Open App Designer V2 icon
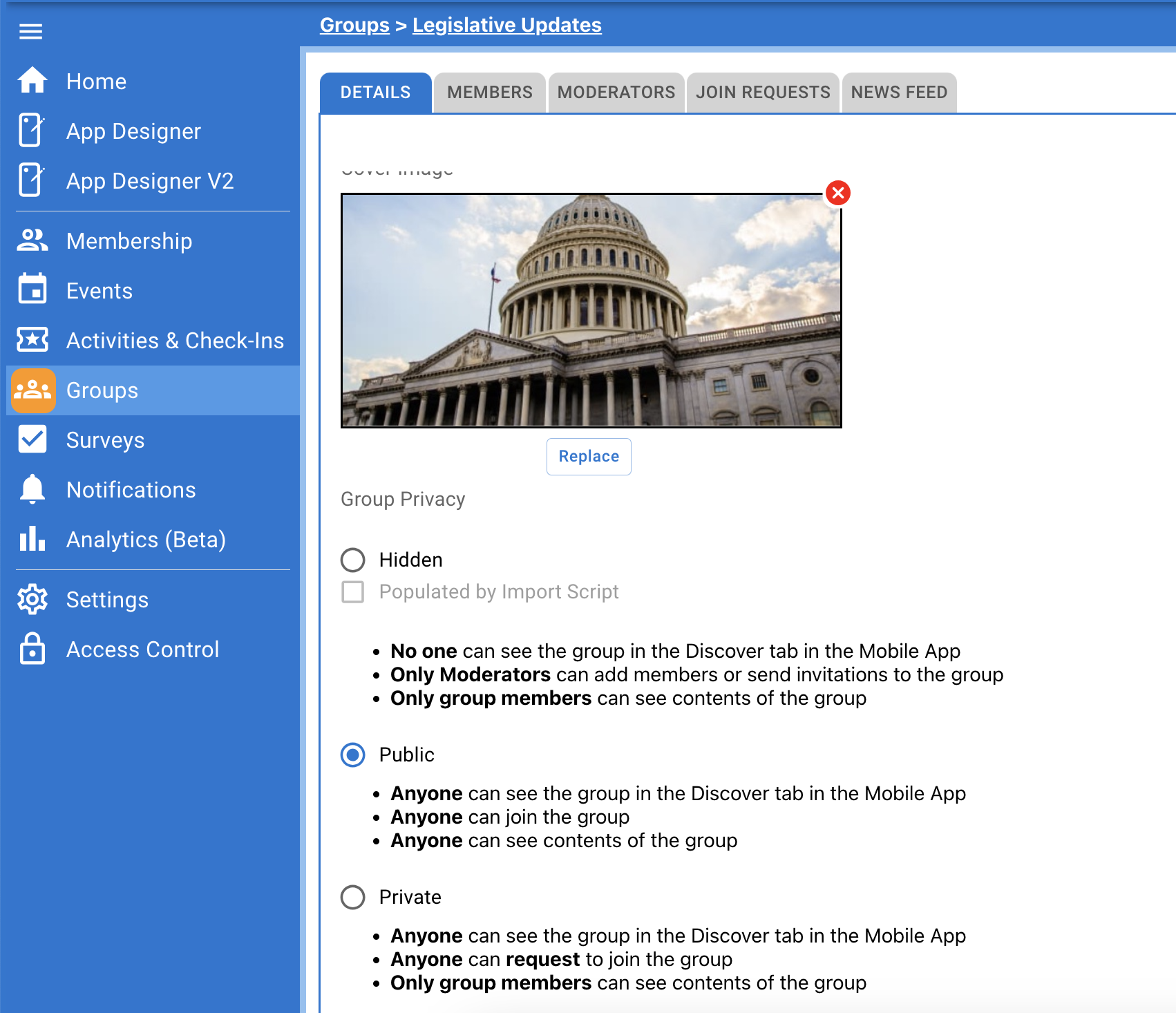 click(x=31, y=180)
